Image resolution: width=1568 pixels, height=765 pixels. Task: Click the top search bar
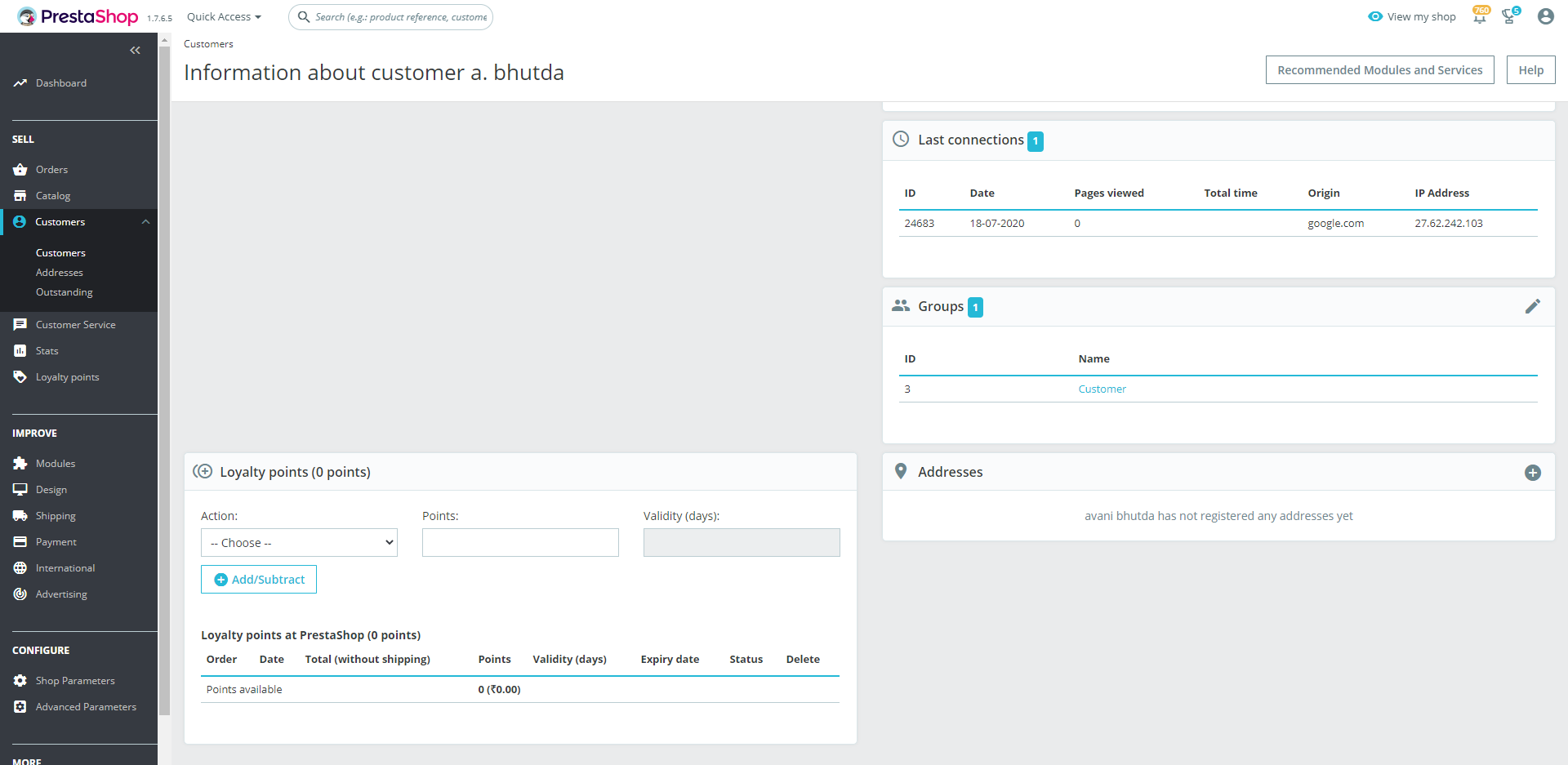[x=400, y=17]
